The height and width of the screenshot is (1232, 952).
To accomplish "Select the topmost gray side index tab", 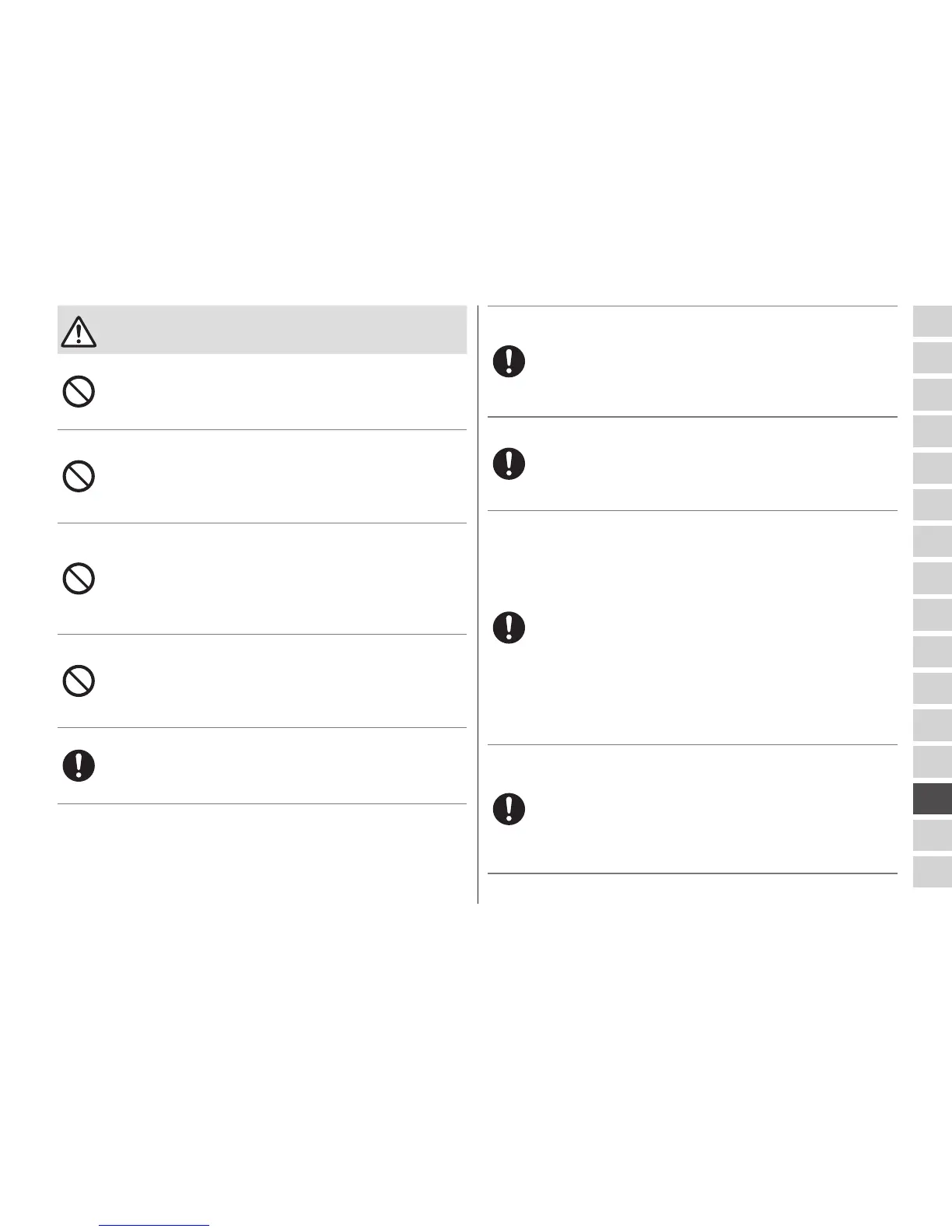I will click(x=933, y=321).
